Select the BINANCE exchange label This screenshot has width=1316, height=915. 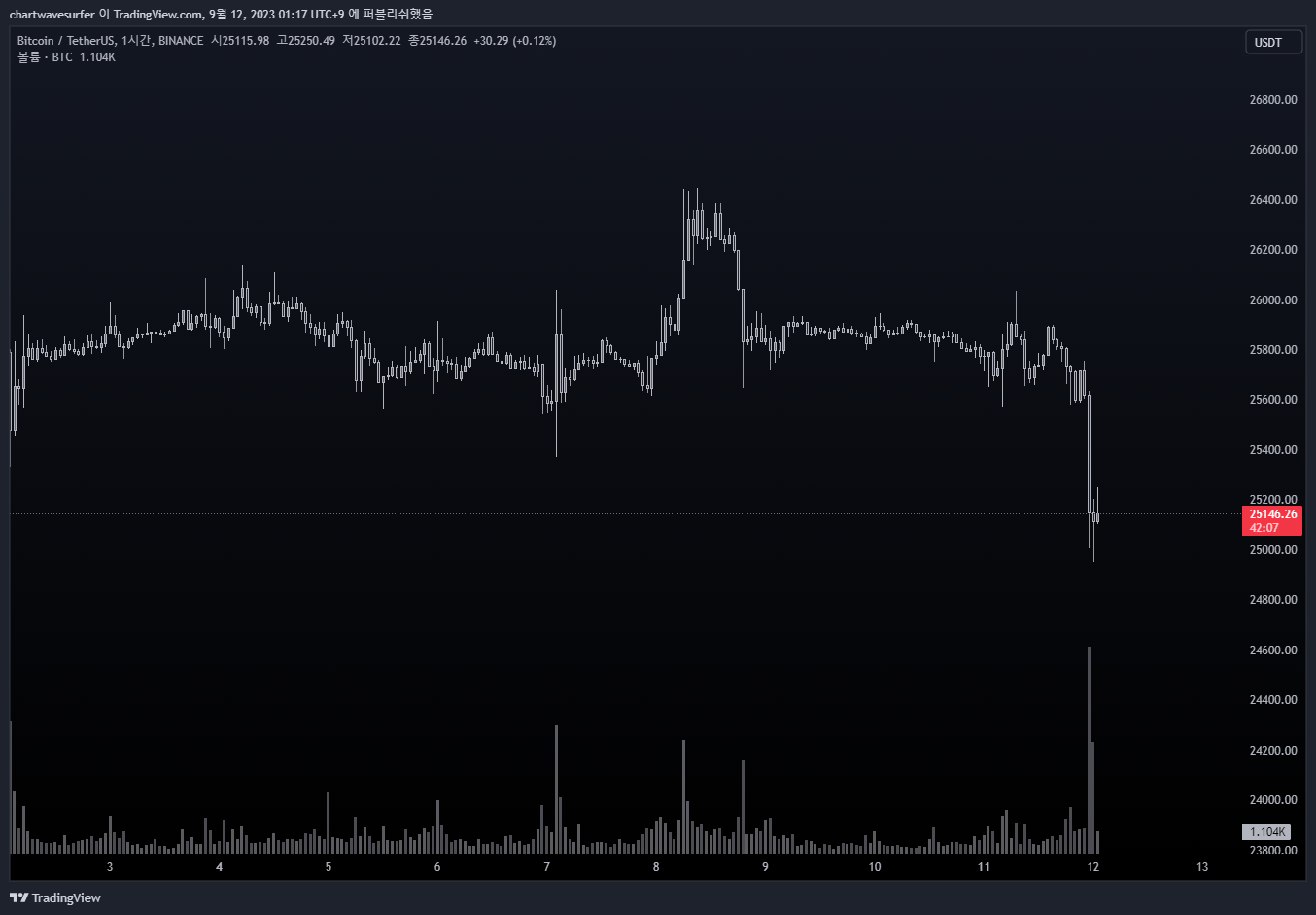click(x=181, y=41)
